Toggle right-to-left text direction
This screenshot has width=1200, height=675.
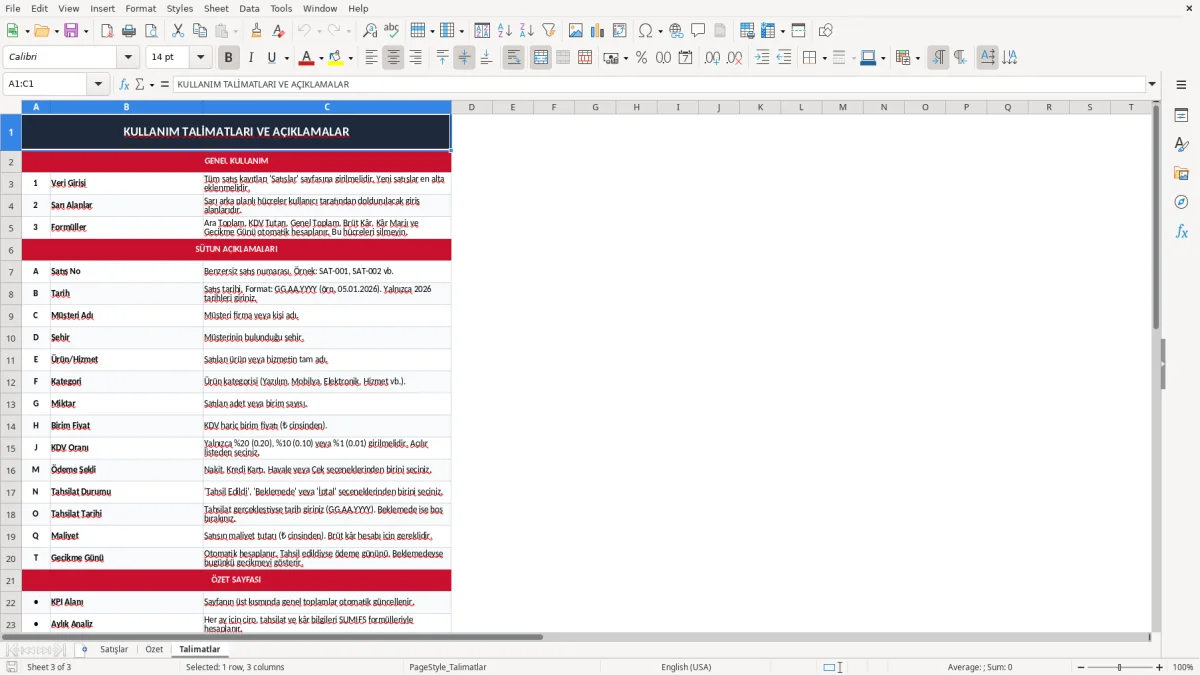click(960, 58)
